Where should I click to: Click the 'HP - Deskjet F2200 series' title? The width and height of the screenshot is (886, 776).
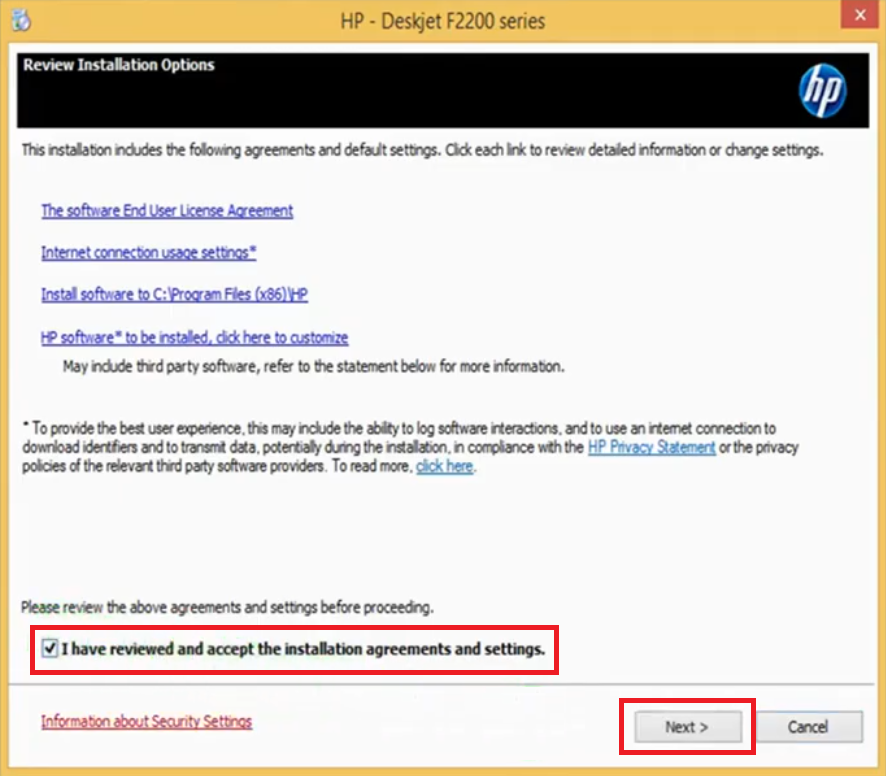pyautogui.click(x=442, y=21)
